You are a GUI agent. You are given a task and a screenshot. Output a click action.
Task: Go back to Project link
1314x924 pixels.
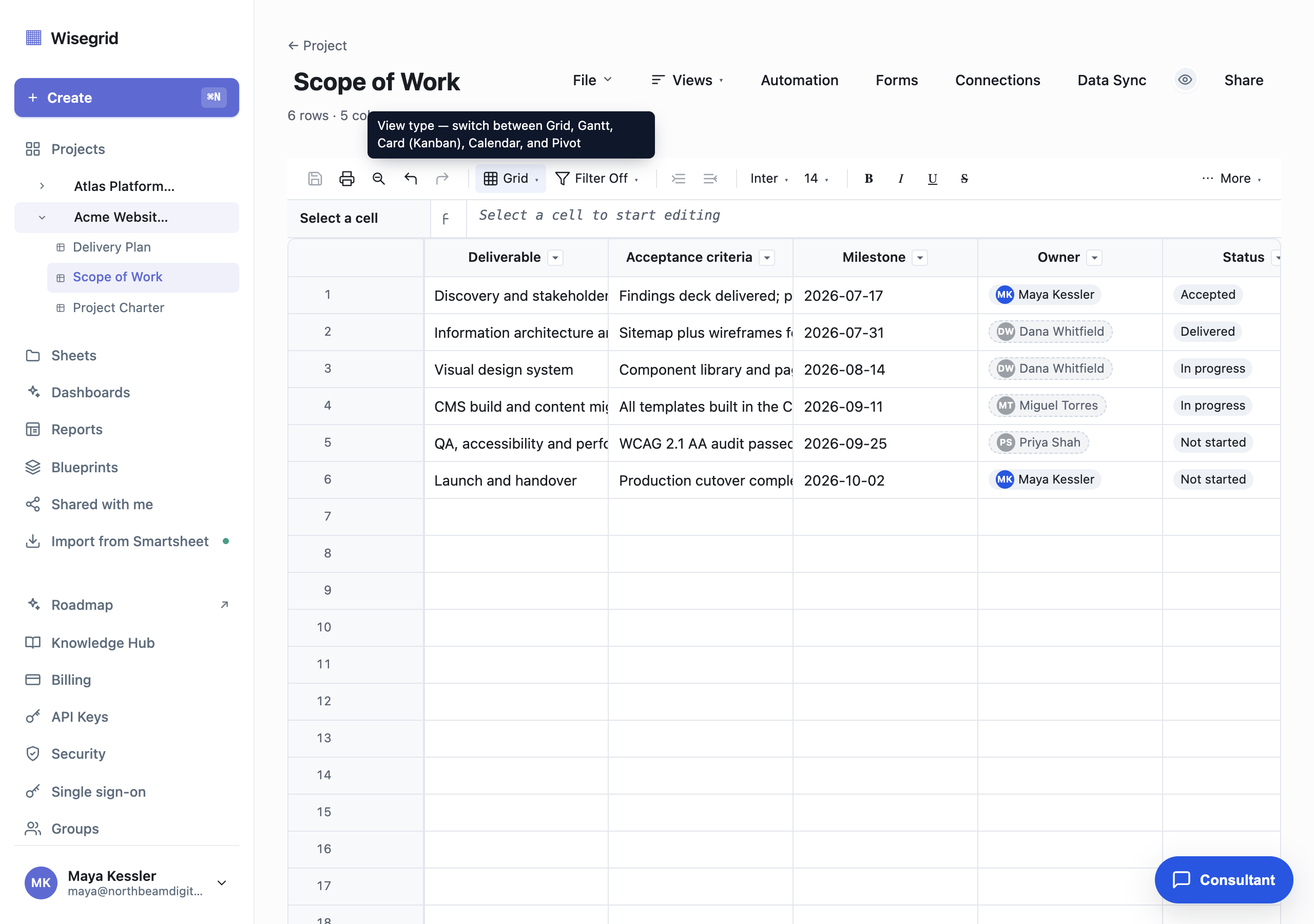pos(317,45)
